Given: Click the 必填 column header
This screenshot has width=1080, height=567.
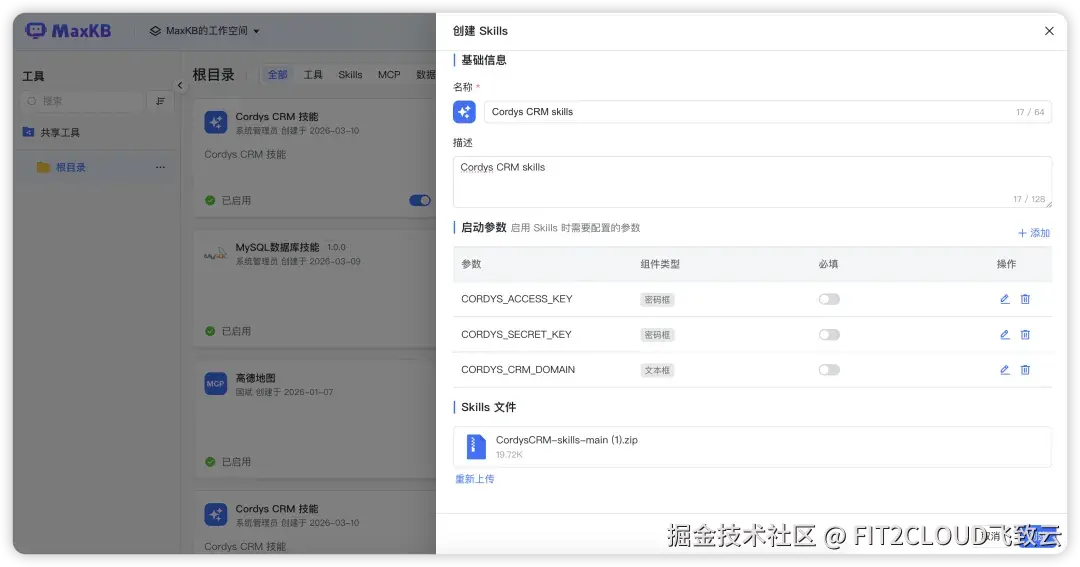Looking at the screenshot, I should (x=829, y=264).
